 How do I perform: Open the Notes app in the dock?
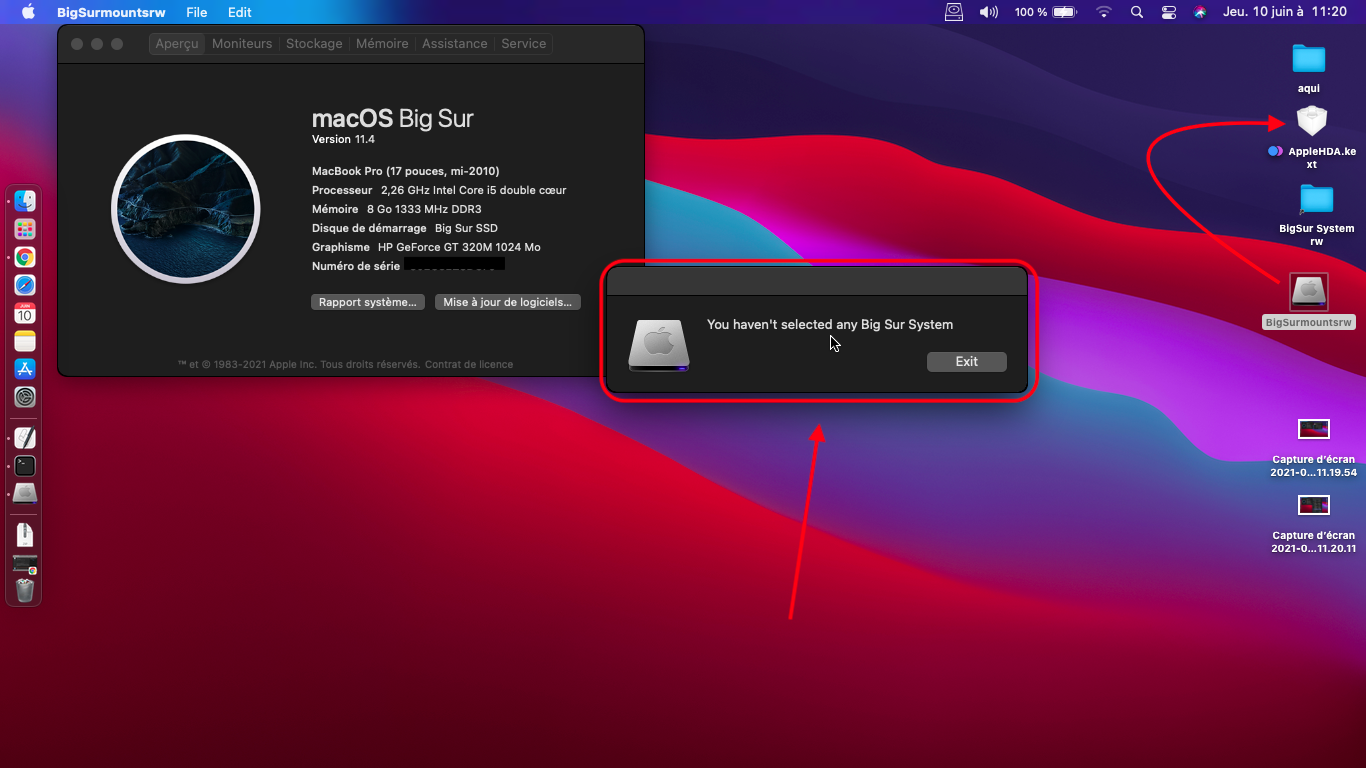click(x=25, y=341)
